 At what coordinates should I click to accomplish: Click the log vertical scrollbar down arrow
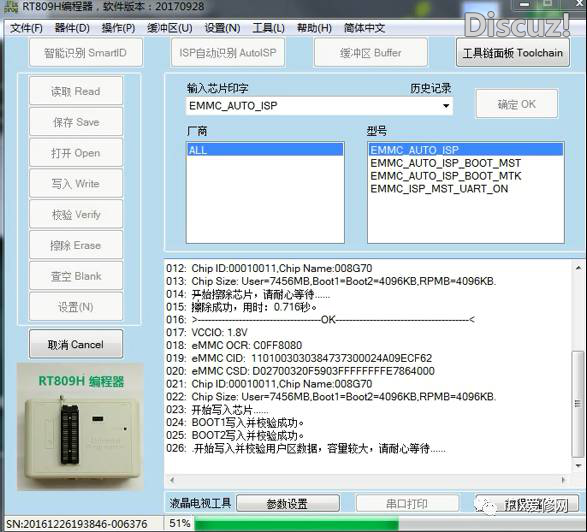coord(578,466)
